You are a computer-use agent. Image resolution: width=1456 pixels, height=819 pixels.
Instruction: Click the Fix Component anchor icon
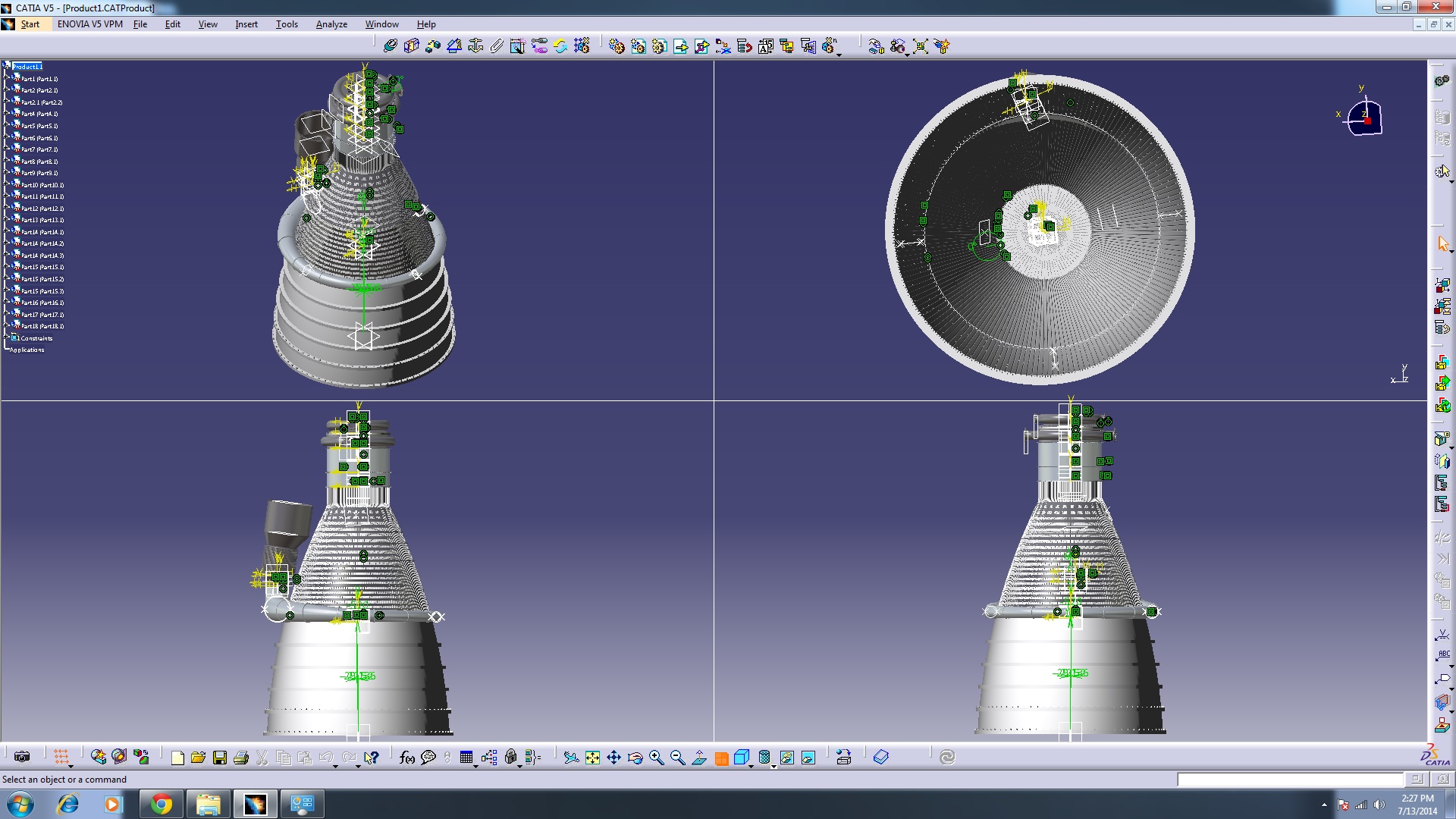[475, 46]
